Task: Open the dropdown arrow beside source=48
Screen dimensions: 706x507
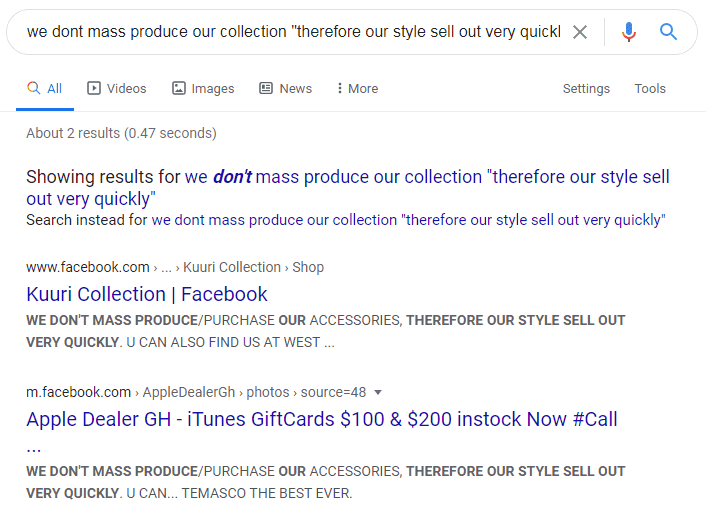Action: 378,392
